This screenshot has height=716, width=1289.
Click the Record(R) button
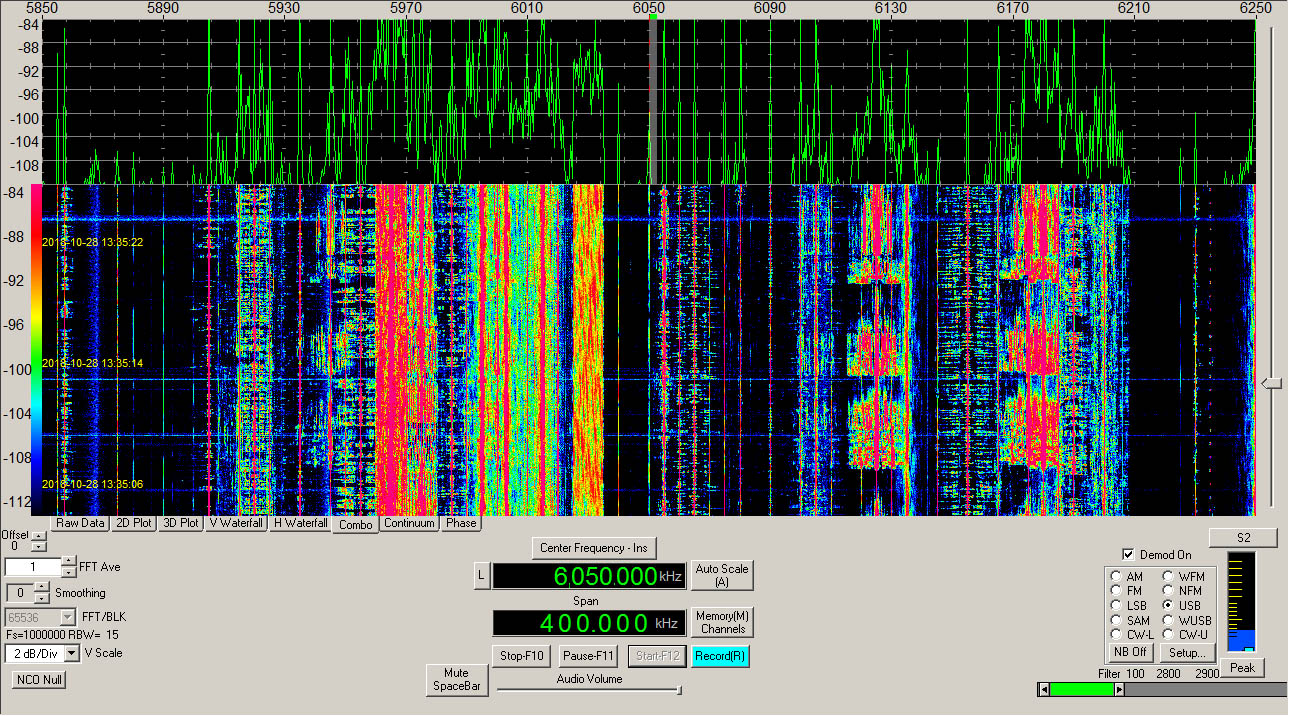click(x=720, y=656)
